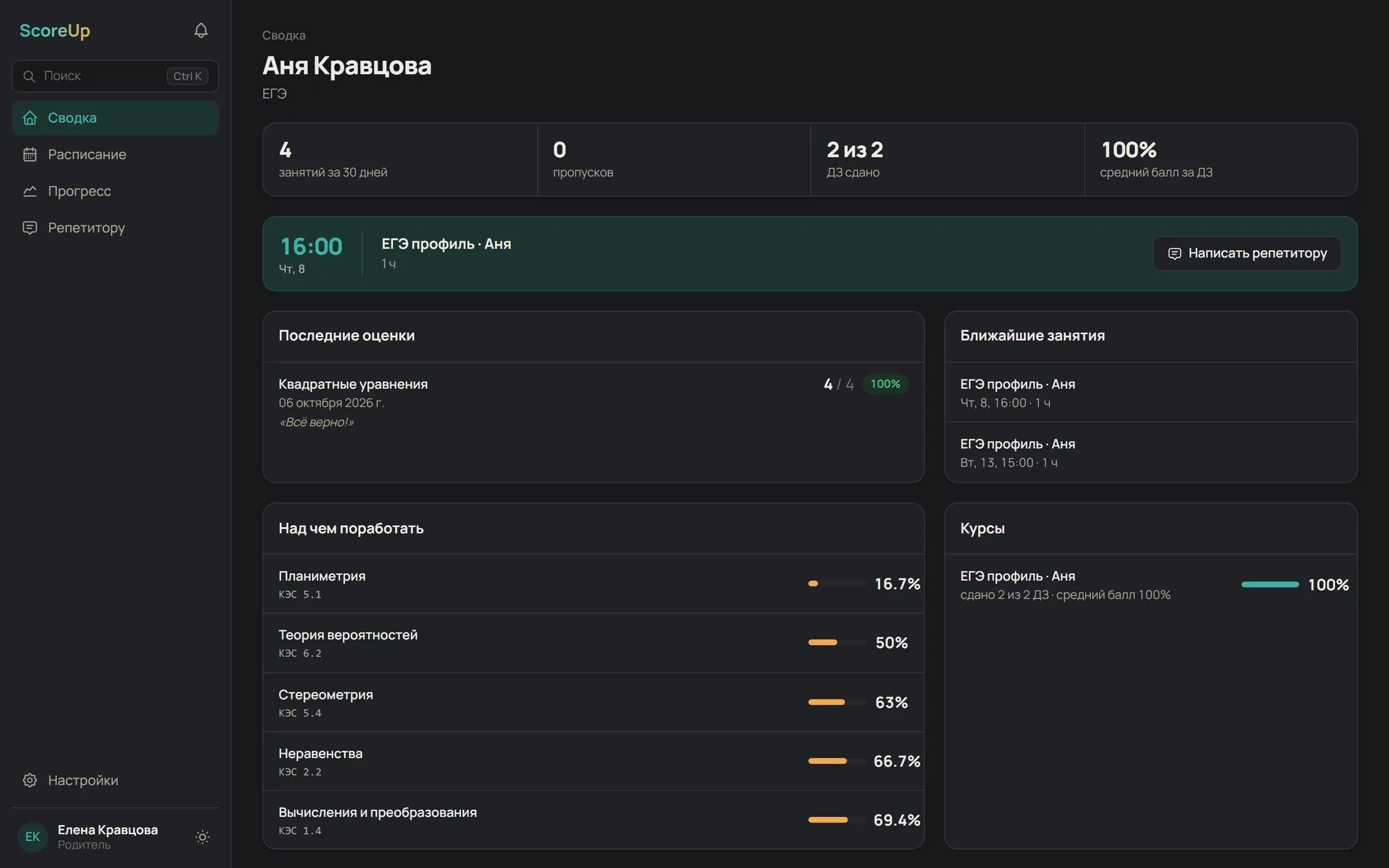
Task: Click the пропусков stat card
Action: [674, 160]
